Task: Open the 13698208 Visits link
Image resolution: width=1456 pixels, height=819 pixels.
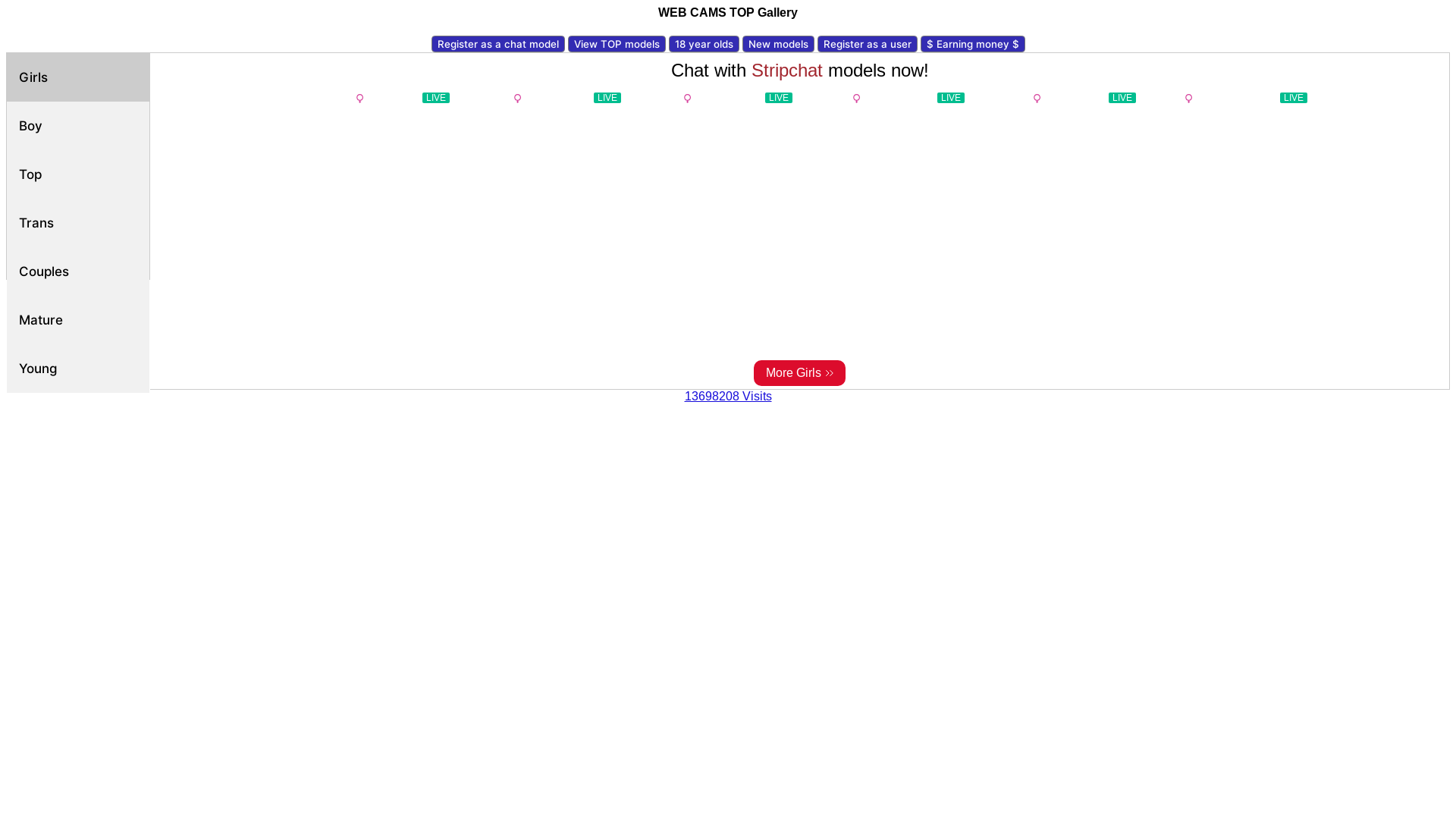Action: (728, 397)
